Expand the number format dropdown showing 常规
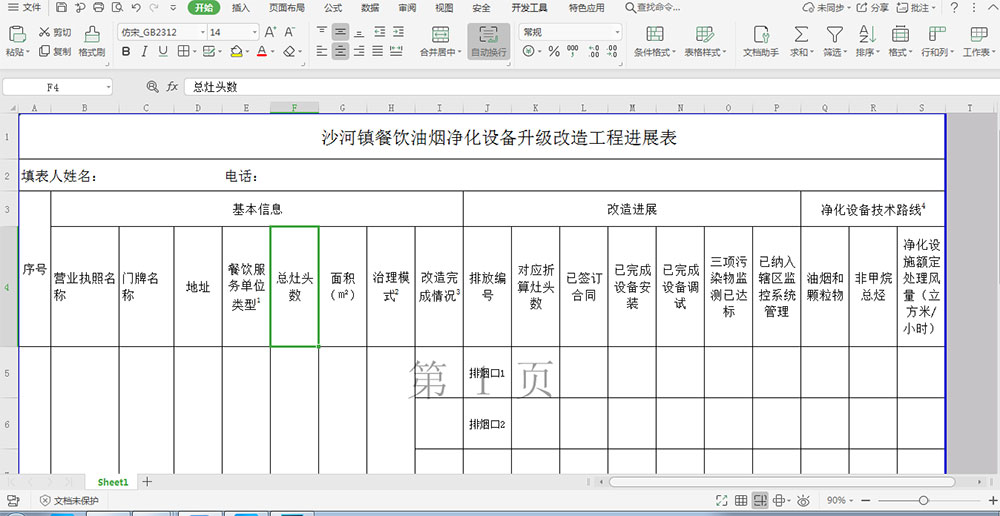The image size is (1000, 516). [x=616, y=32]
